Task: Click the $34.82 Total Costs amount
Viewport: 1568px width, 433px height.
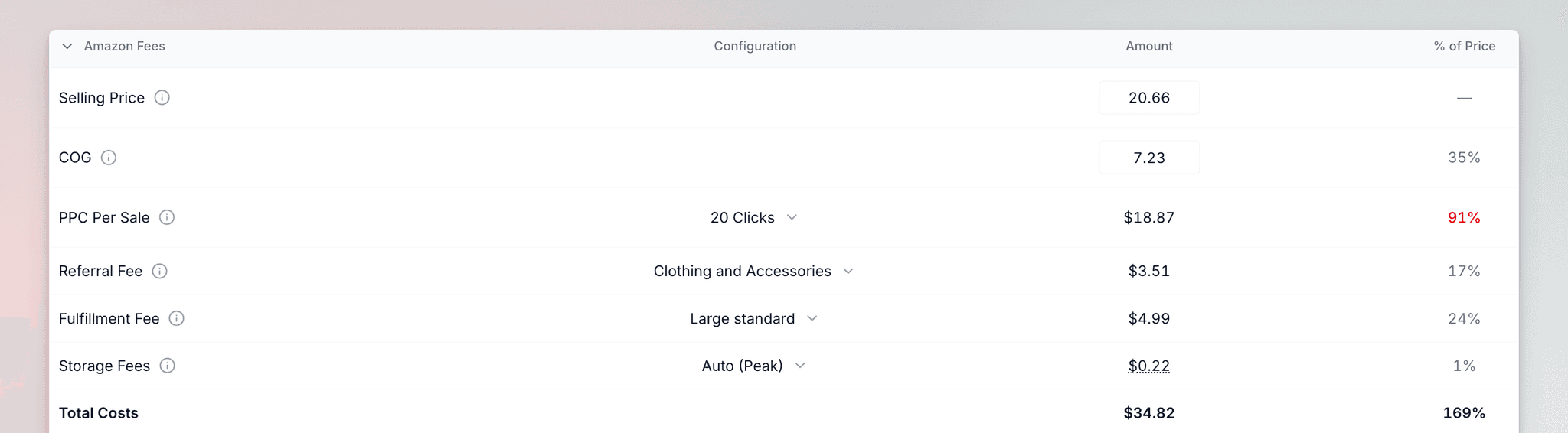Action: (x=1149, y=413)
